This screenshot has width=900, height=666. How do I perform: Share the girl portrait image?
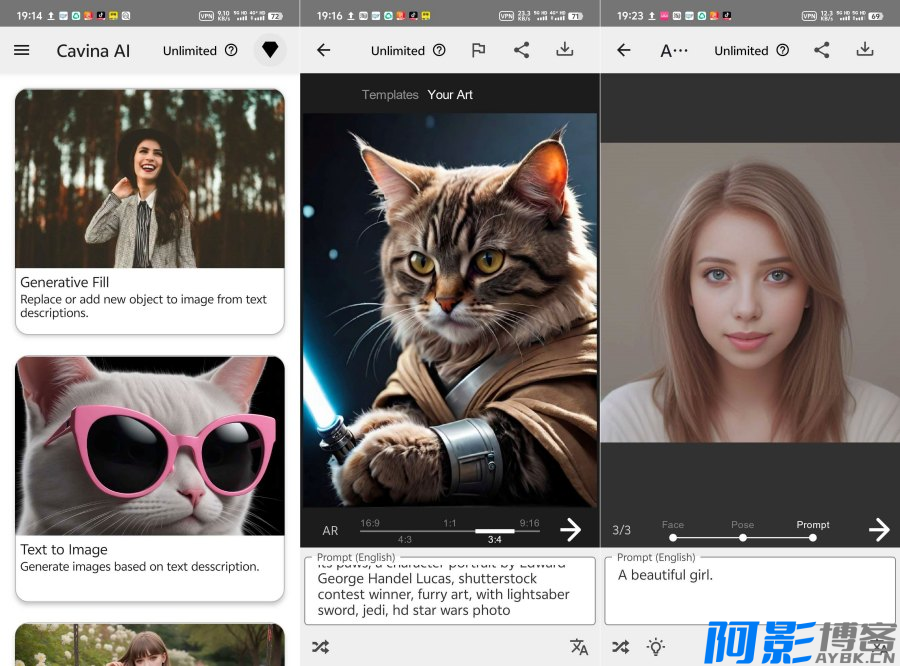(x=821, y=51)
